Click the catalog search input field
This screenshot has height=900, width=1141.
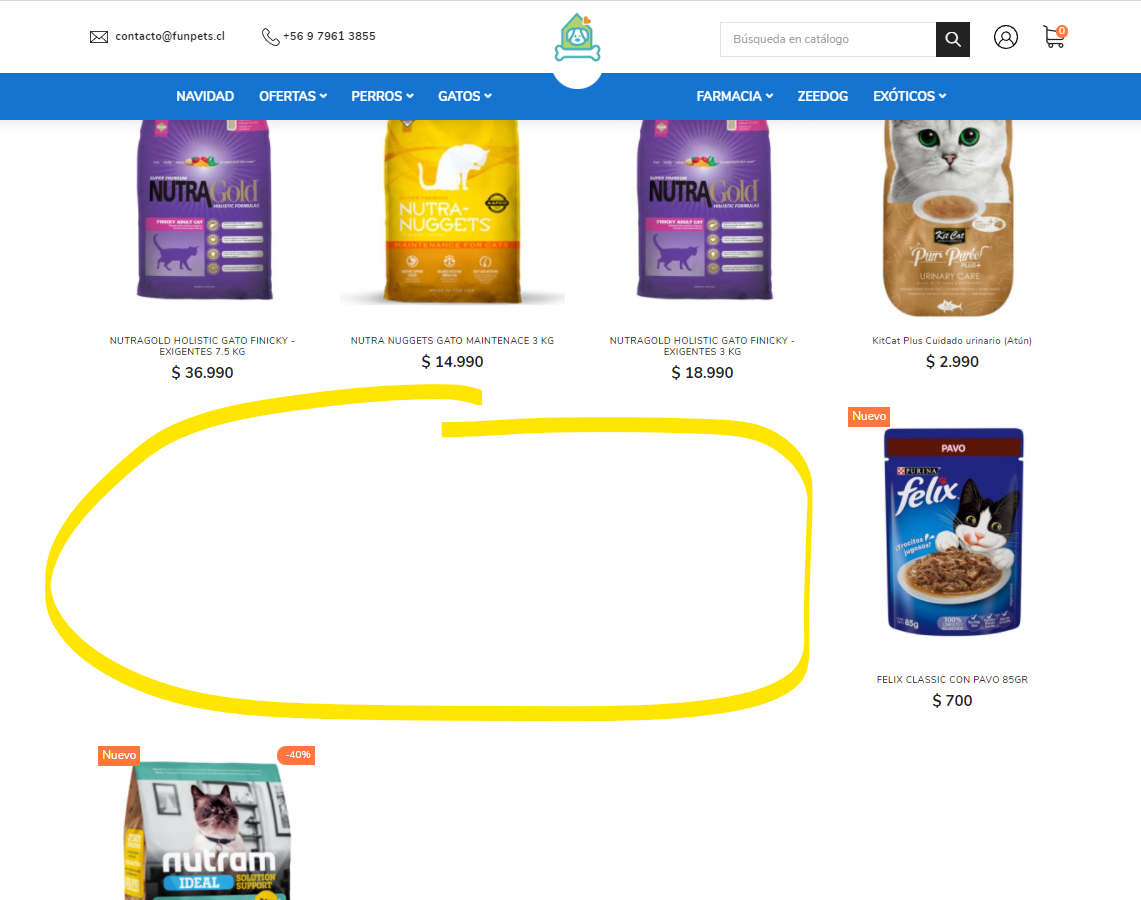coord(828,39)
